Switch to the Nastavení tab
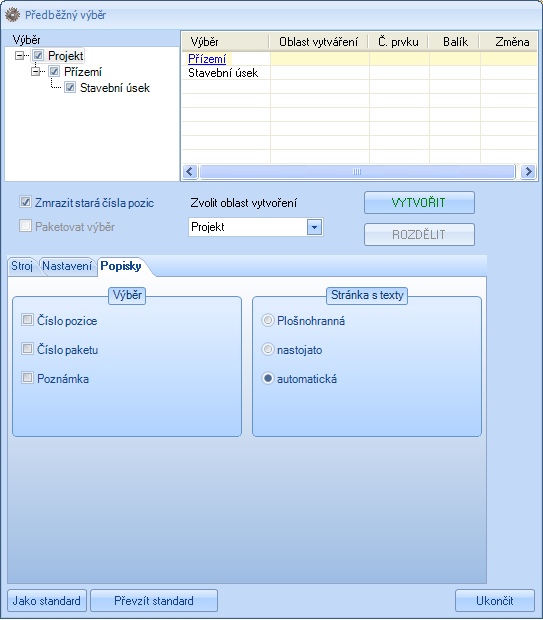This screenshot has height=620, width=543. (67, 266)
